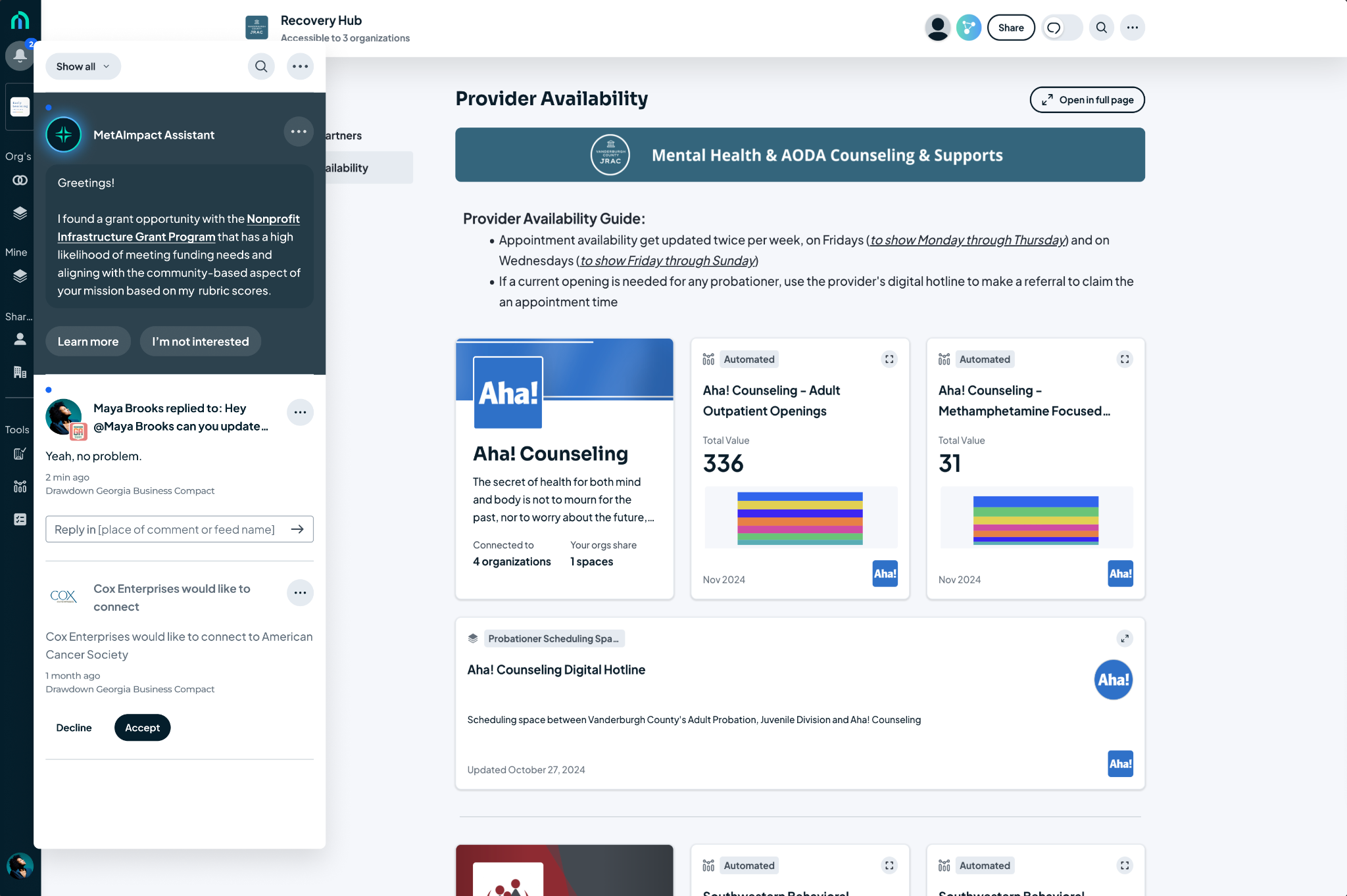The height and width of the screenshot is (896, 1347).
Task: Expand the Adult Outpatient Openings card
Action: [x=889, y=360]
